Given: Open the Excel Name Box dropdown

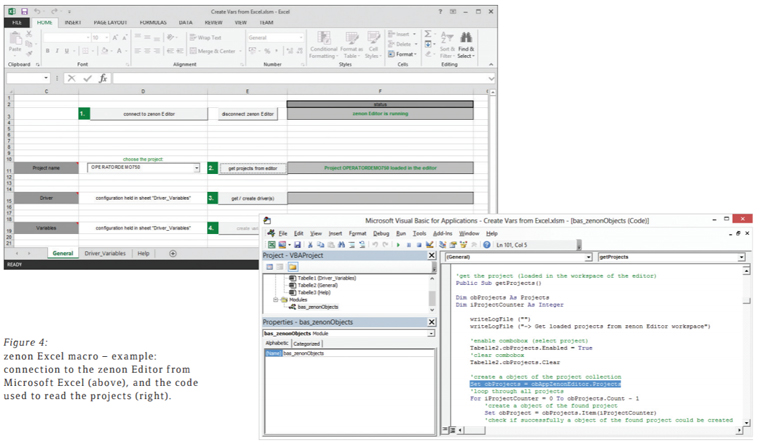Looking at the screenshot, I should tap(46, 78).
